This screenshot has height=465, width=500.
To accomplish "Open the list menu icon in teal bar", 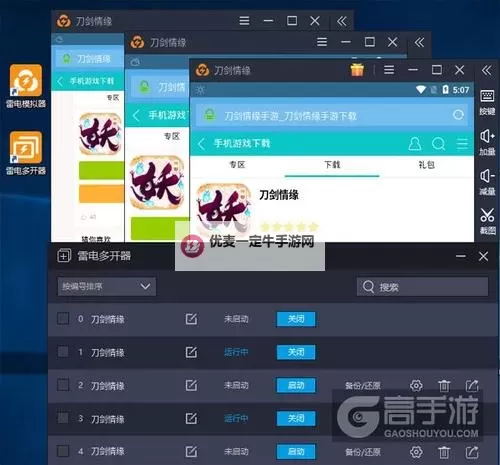I will [462, 144].
